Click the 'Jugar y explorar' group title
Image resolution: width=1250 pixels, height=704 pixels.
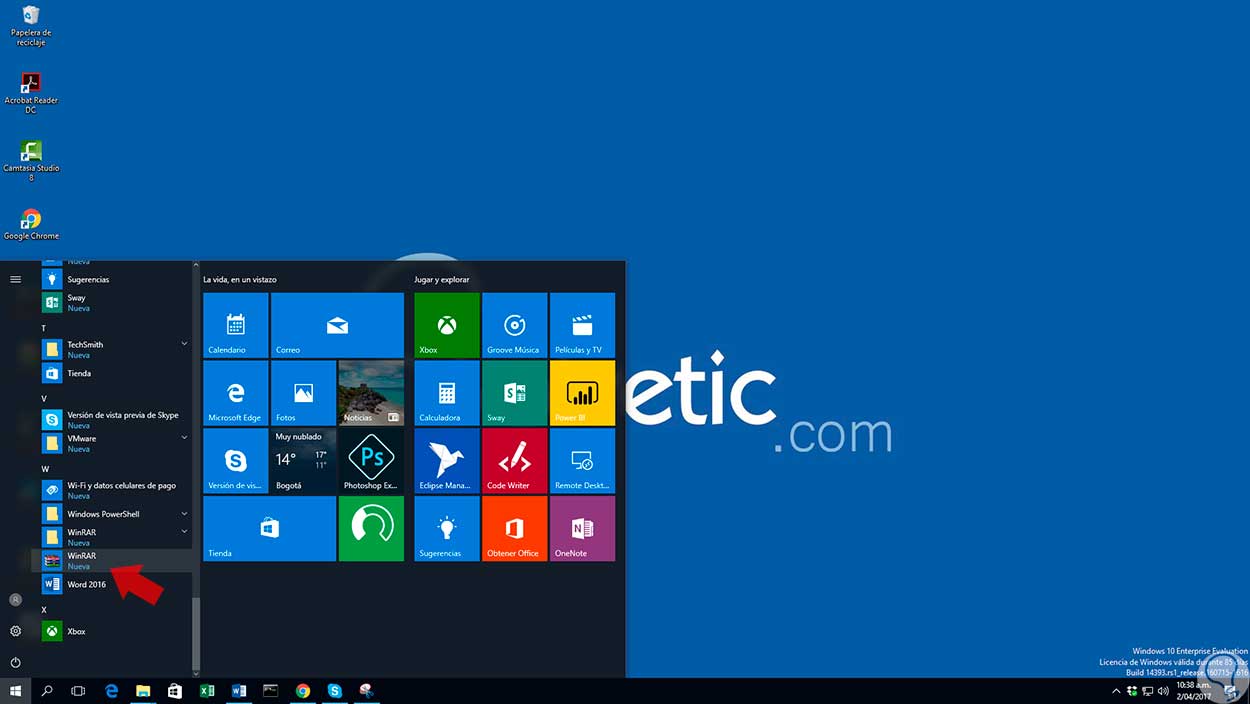[442, 280]
